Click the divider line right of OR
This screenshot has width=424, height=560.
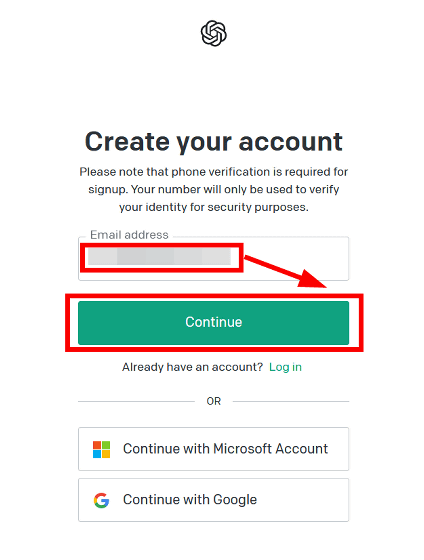(291, 401)
